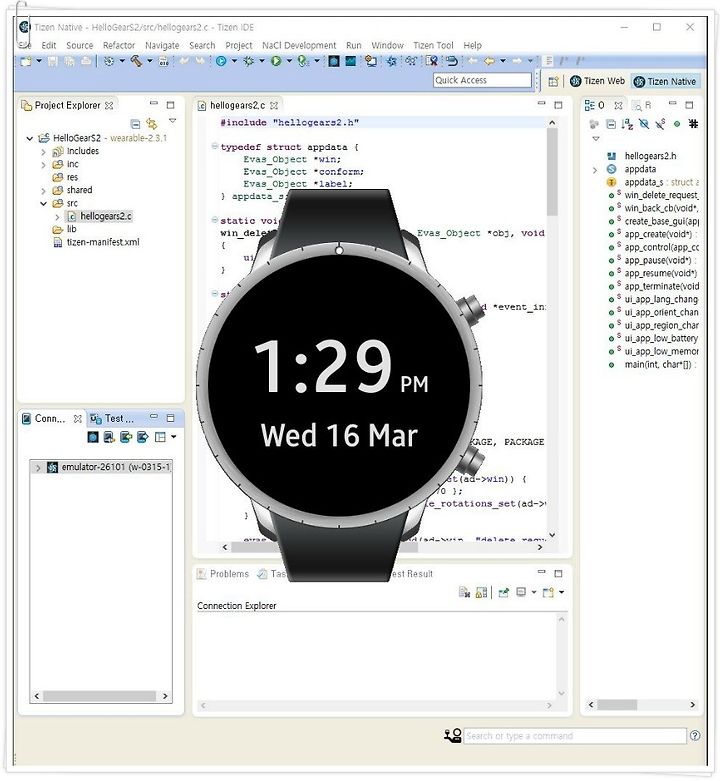This screenshot has width=720, height=781.
Task: Click the layout toggle icon in Connection panel
Action: click(x=160, y=437)
